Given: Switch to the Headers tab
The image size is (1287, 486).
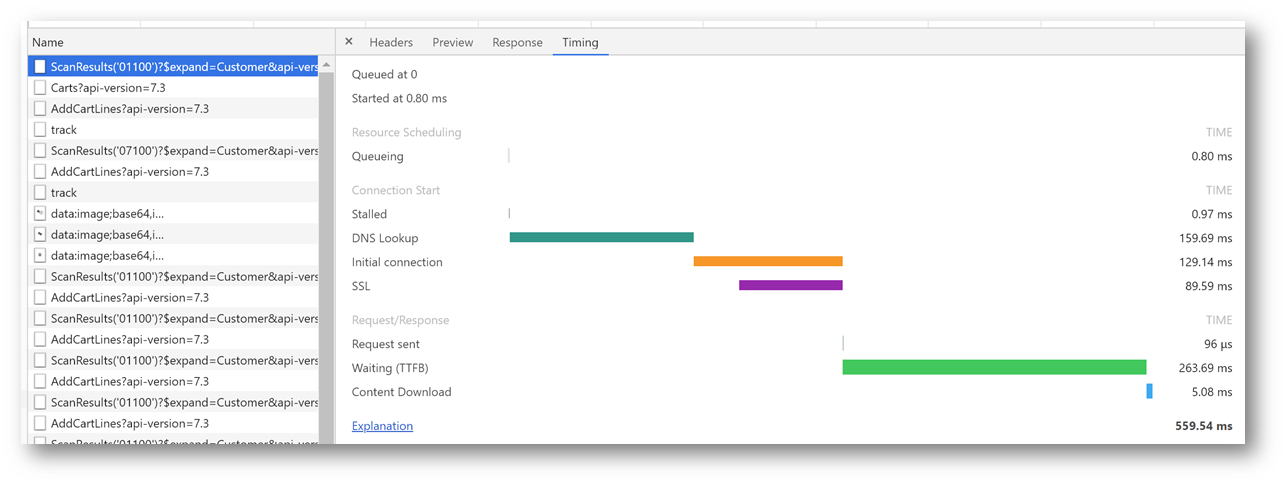Looking at the screenshot, I should [391, 43].
